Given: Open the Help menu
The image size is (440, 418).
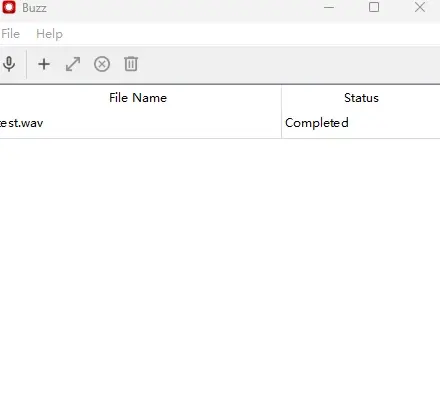Looking at the screenshot, I should click(x=49, y=34).
